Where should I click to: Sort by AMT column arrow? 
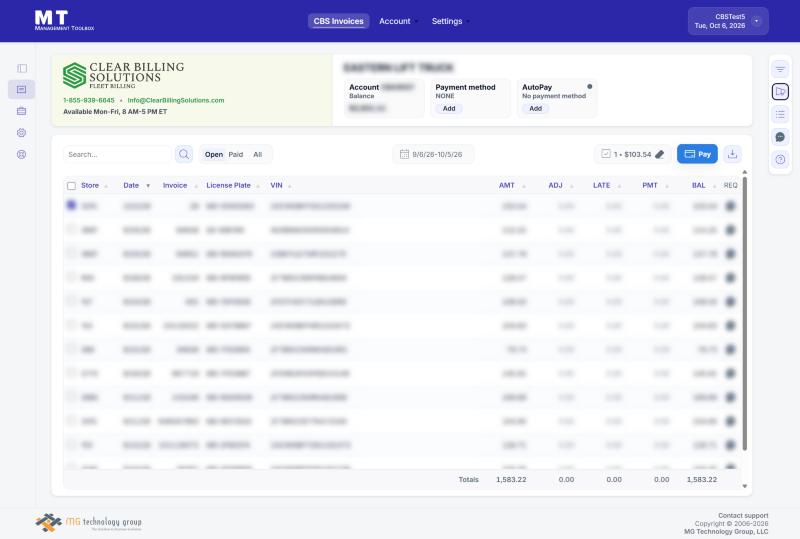[523, 186]
